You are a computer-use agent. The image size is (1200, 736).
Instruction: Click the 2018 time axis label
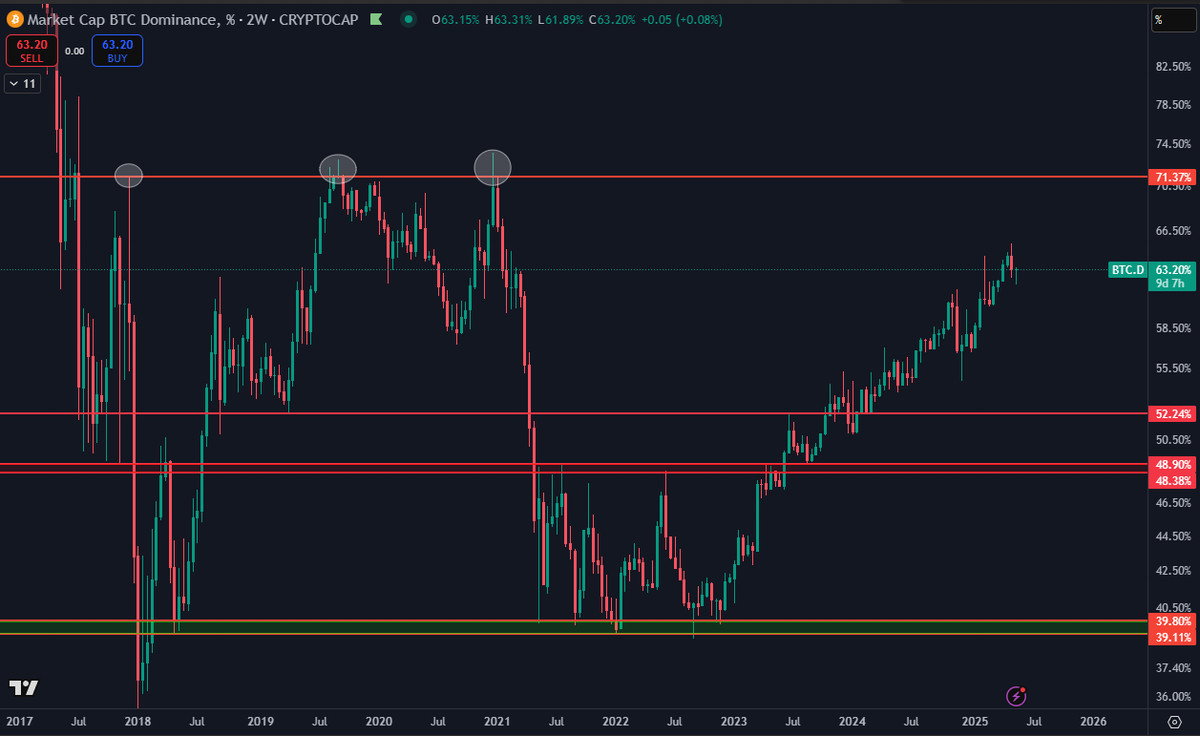click(x=137, y=721)
